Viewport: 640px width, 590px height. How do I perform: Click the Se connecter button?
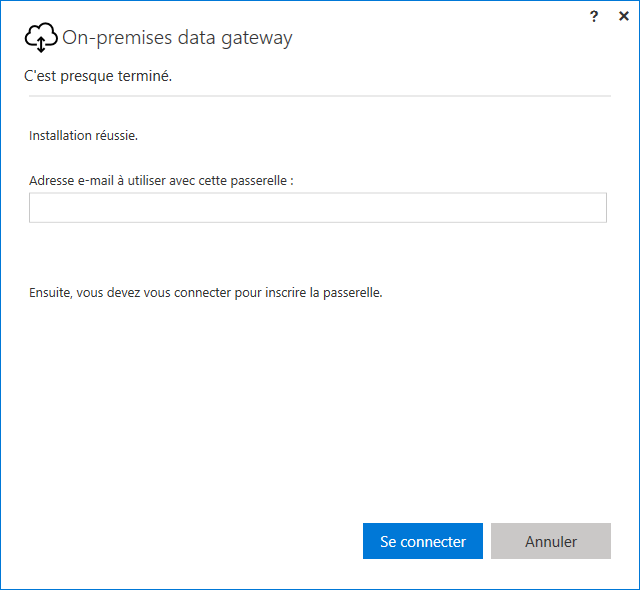[x=422, y=541]
